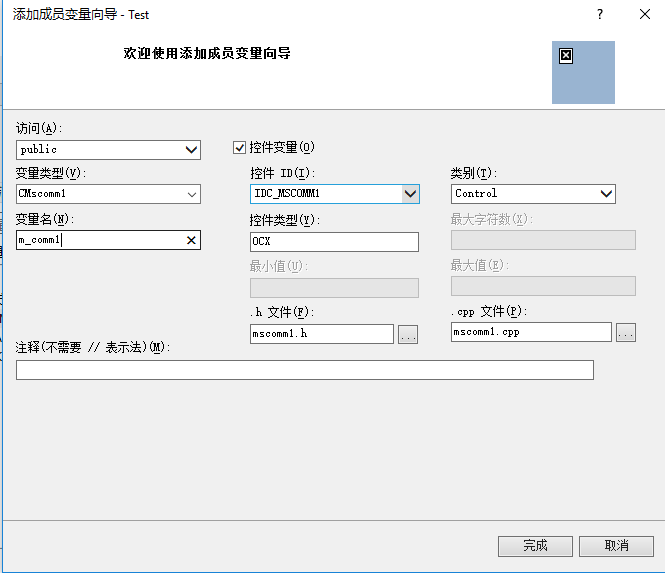
Task: Click the 取消 cancel button
Action: pyautogui.click(x=616, y=546)
